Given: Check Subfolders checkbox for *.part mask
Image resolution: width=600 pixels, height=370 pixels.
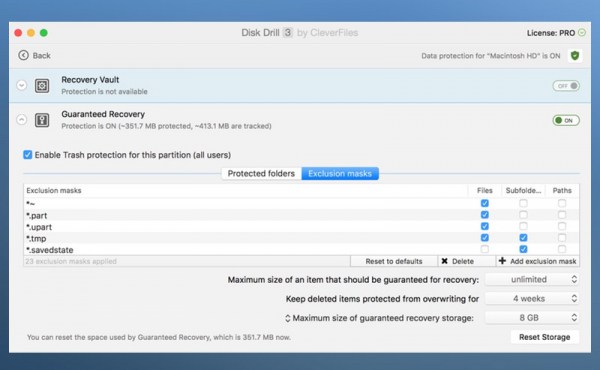Looking at the screenshot, I should 523,215.
